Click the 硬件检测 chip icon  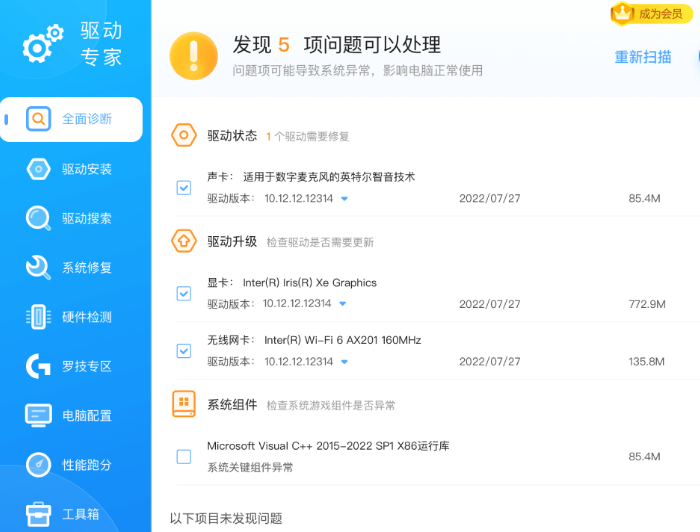coord(38,317)
